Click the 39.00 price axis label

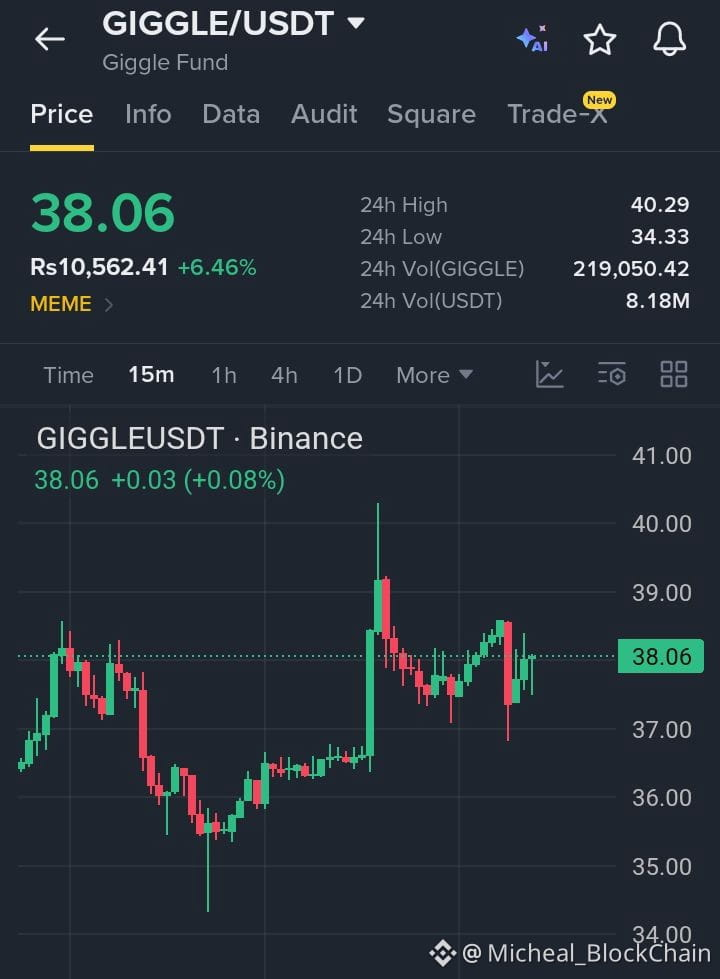pyautogui.click(x=661, y=593)
